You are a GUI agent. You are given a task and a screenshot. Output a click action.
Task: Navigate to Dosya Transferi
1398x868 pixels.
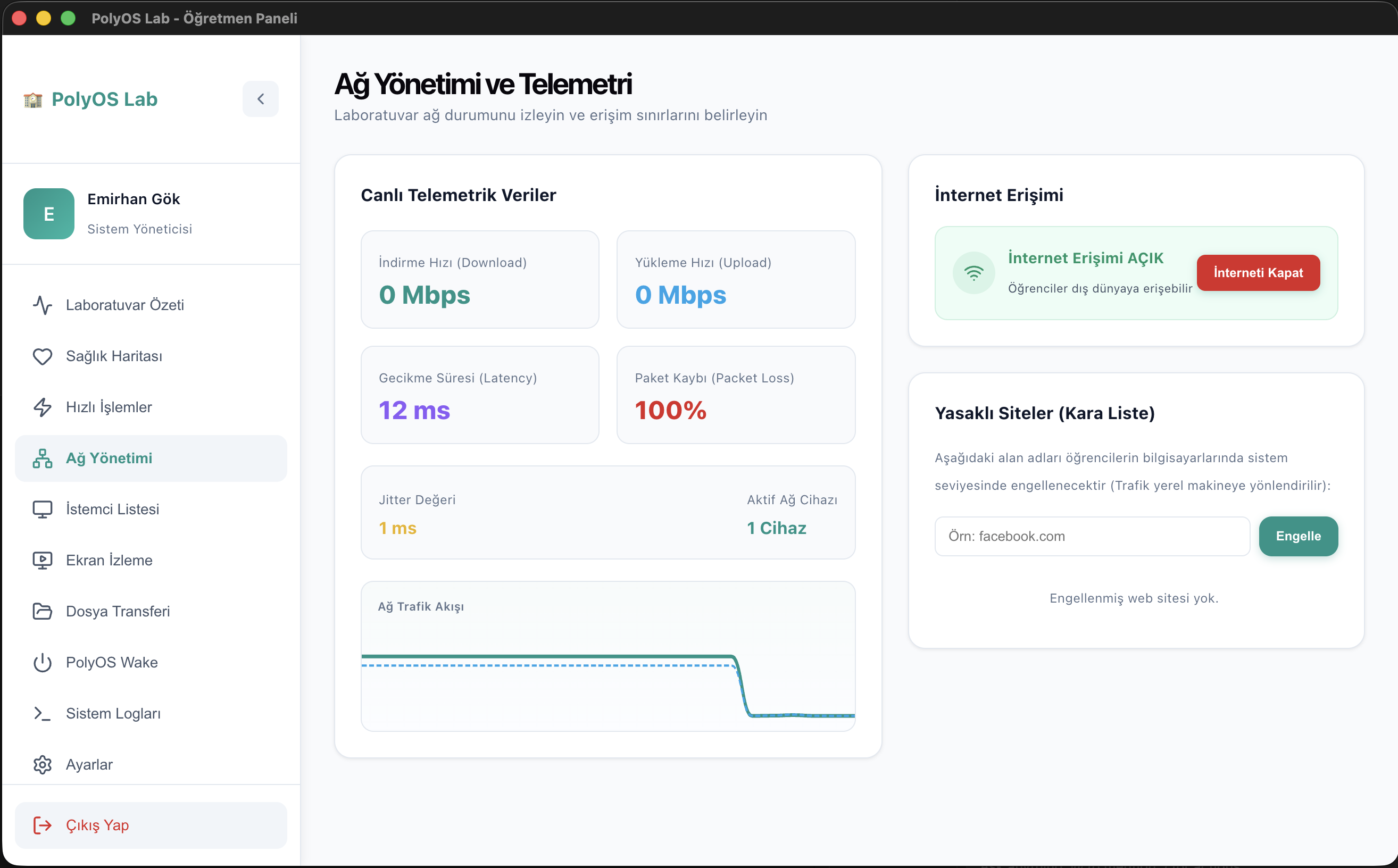pos(151,612)
